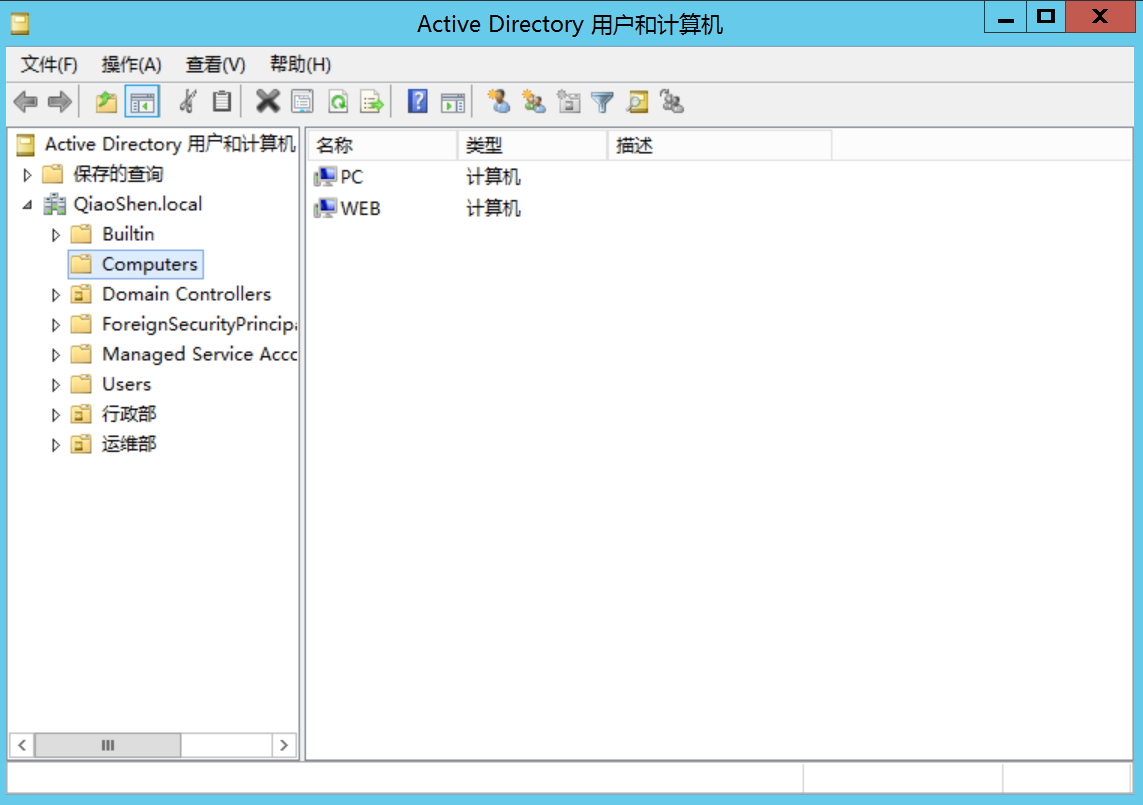Click the create new group icon
1143x805 pixels.
tap(534, 101)
